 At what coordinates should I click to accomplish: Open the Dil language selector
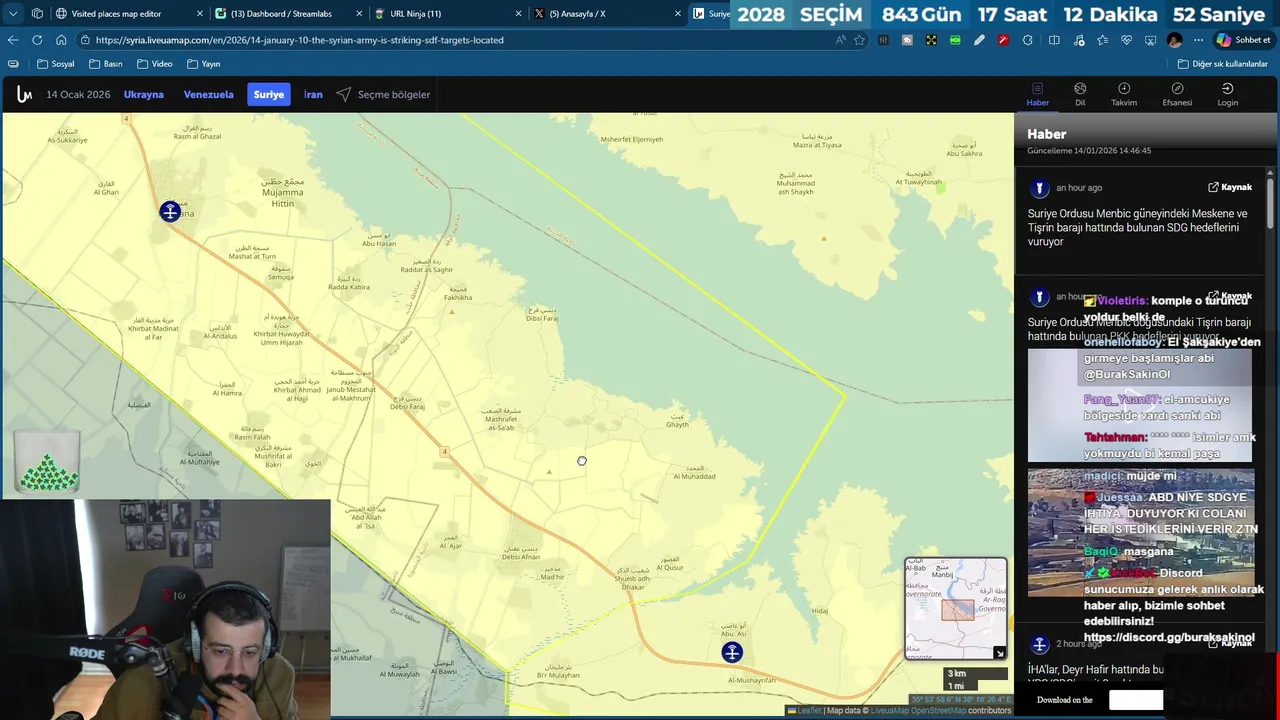[1080, 94]
